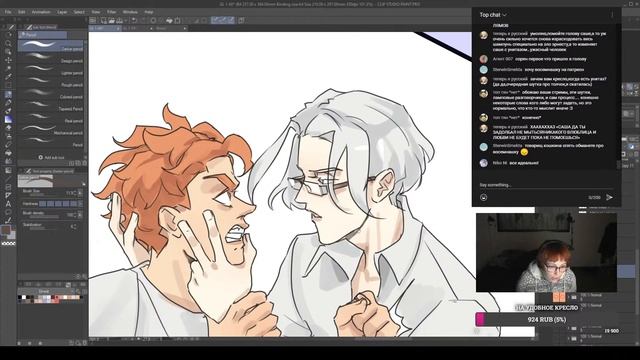Image resolution: width=640 pixels, height=360 pixels.
Task: Switch to the Pencil sub tool group tab
Action: pyautogui.click(x=42, y=35)
